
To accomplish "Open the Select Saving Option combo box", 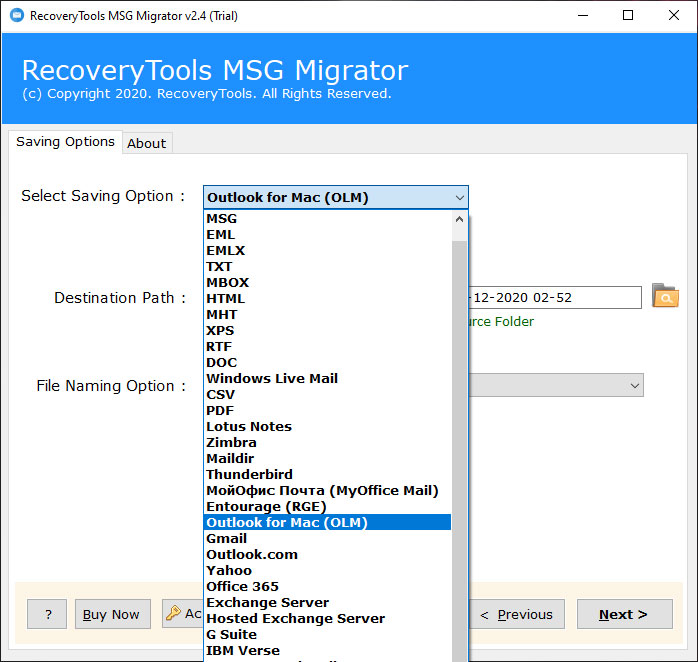I will pyautogui.click(x=336, y=197).
